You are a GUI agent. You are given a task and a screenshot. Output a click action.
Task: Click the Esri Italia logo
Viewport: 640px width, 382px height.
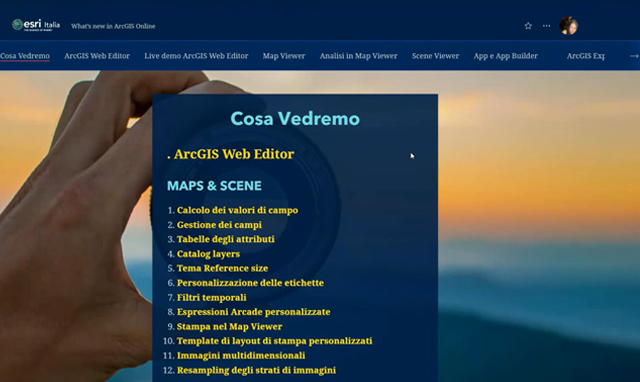pyautogui.click(x=36, y=25)
